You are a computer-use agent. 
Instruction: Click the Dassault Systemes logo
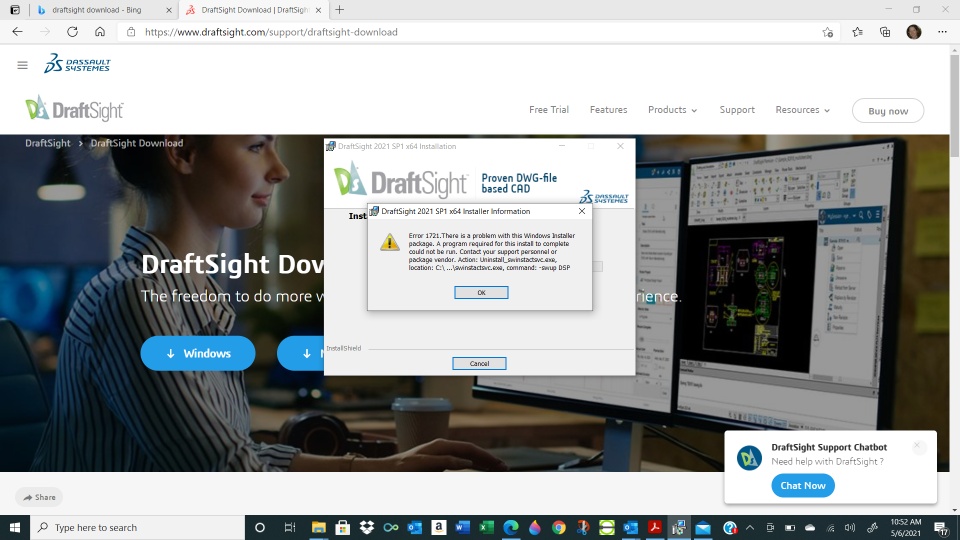click(x=77, y=63)
